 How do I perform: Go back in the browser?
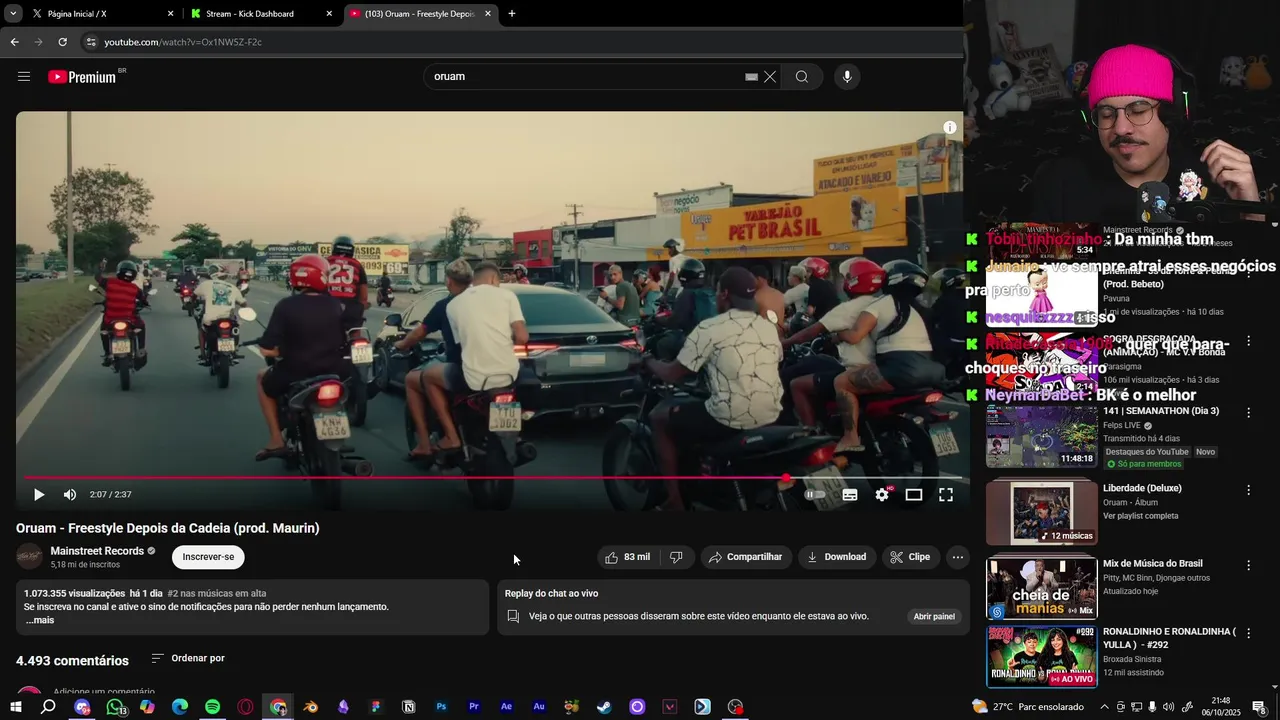(x=14, y=42)
